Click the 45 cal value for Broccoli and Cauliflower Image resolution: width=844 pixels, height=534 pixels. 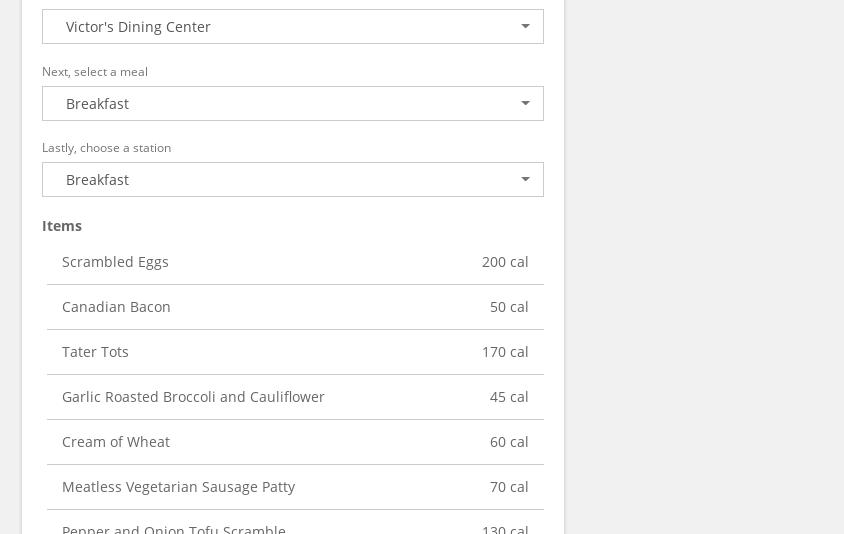tap(509, 397)
